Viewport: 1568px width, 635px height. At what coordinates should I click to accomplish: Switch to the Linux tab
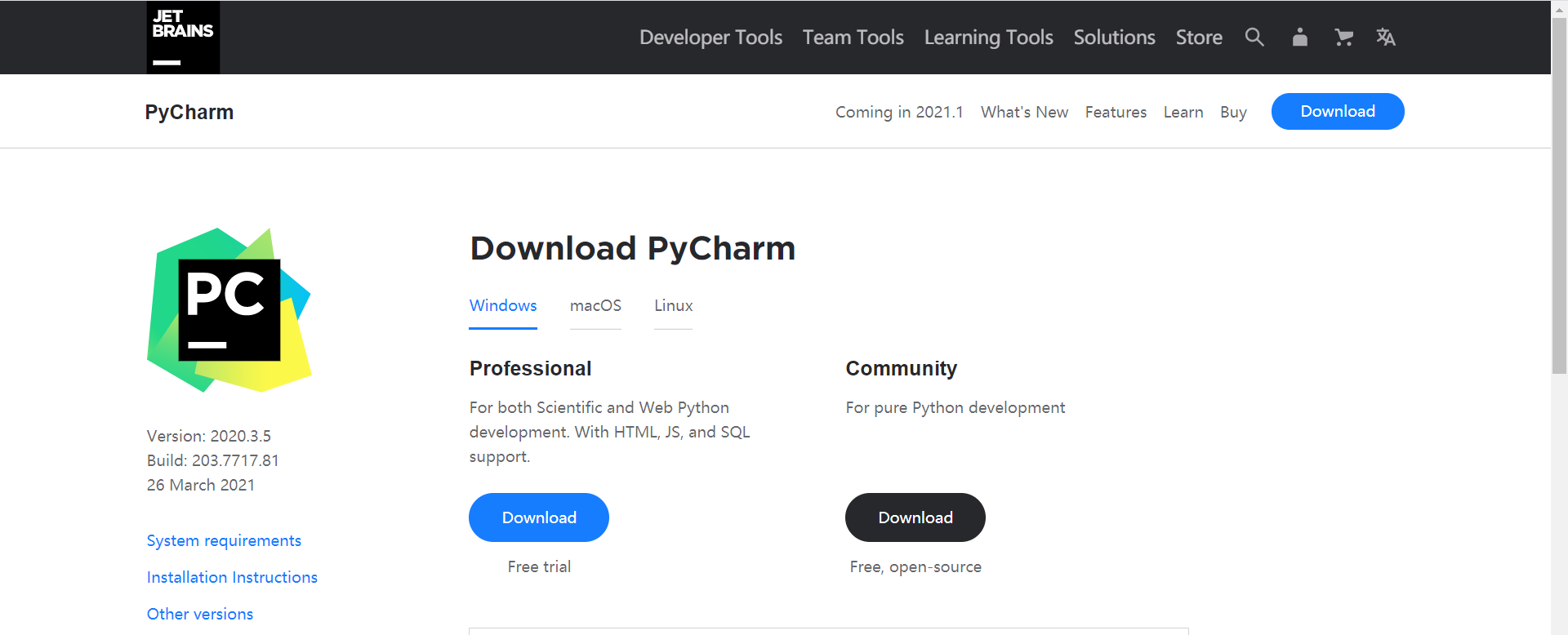click(x=673, y=305)
